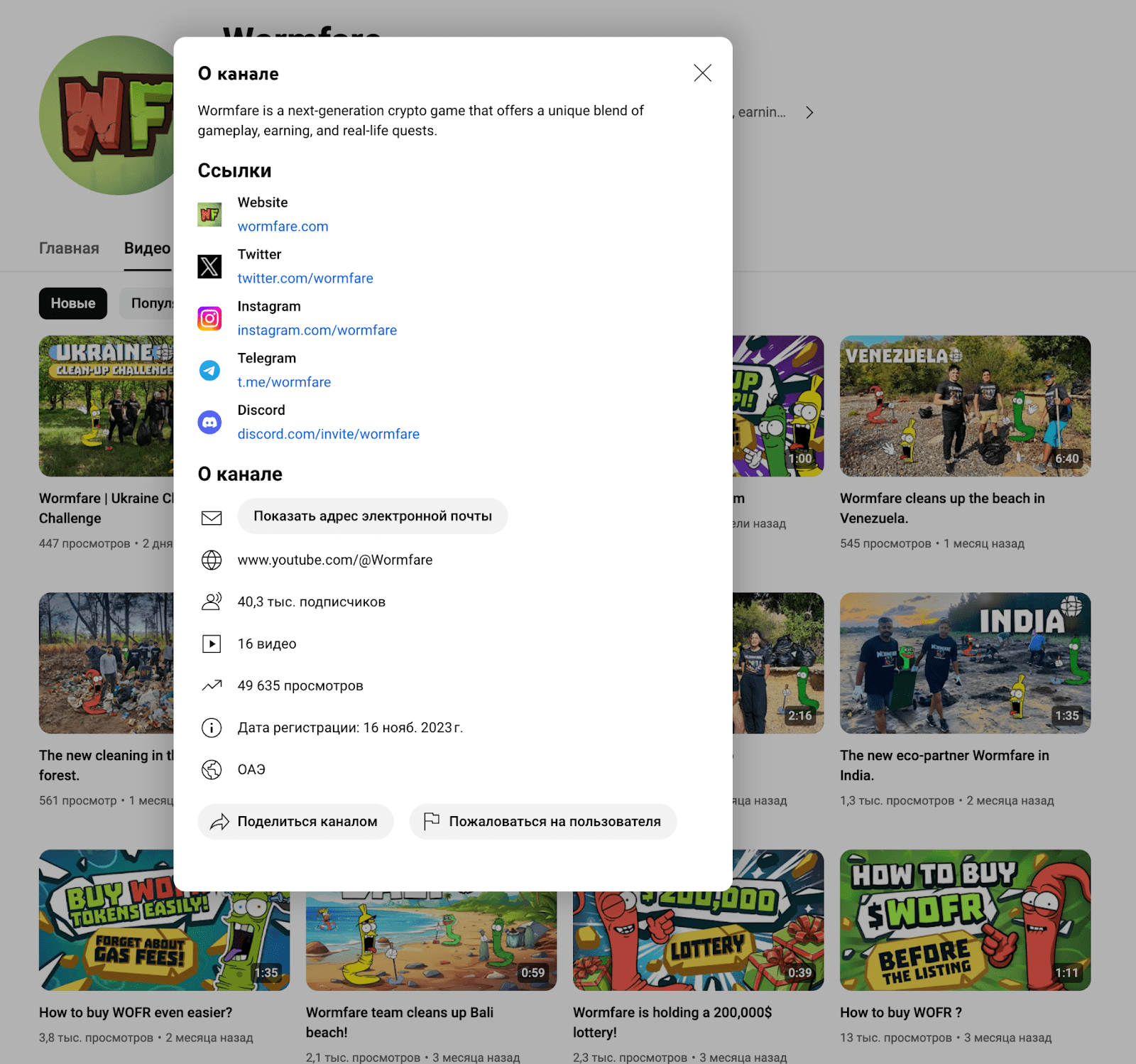Select the Новые filter chip
The height and width of the screenshot is (1064, 1136).
73,303
